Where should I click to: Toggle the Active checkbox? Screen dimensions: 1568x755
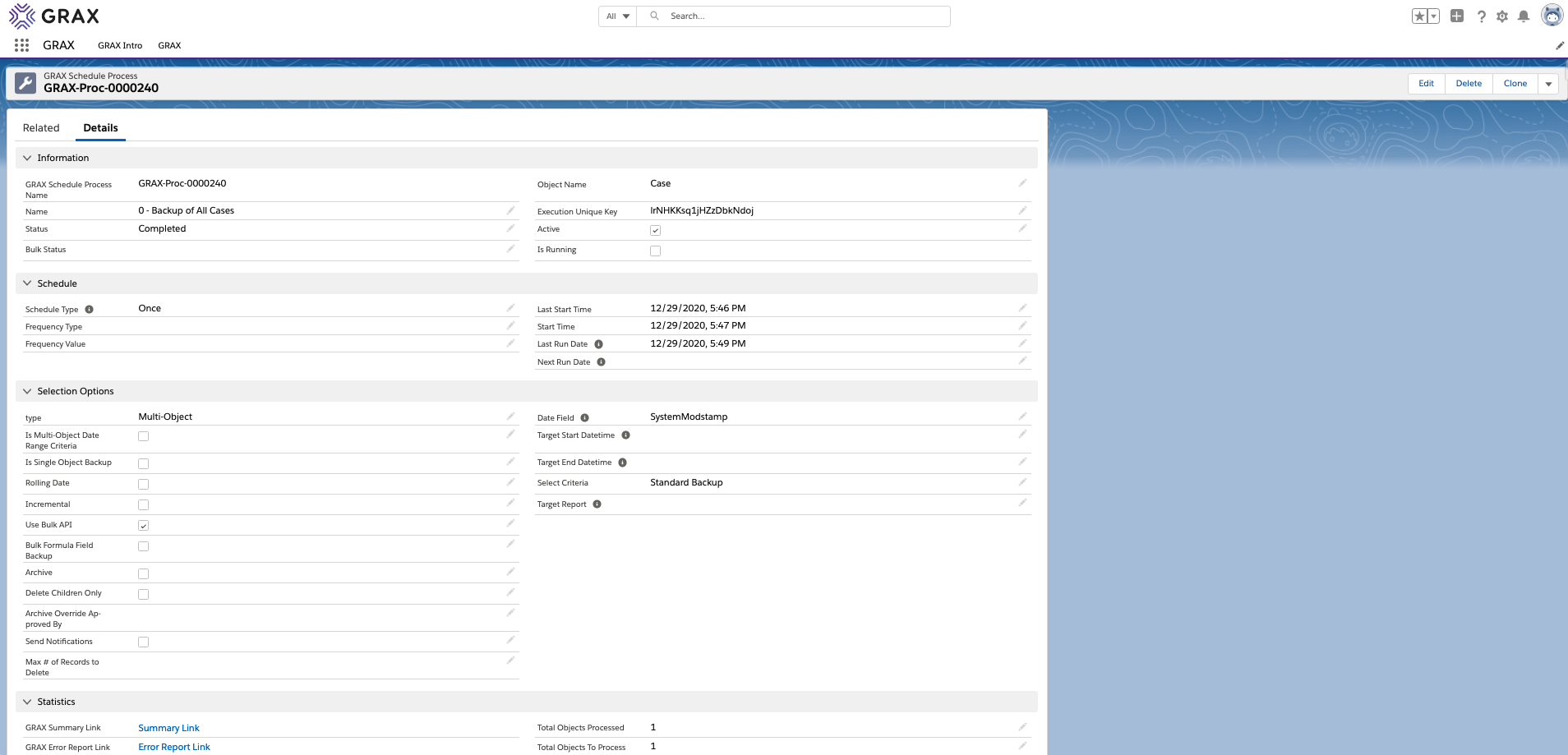[655, 230]
